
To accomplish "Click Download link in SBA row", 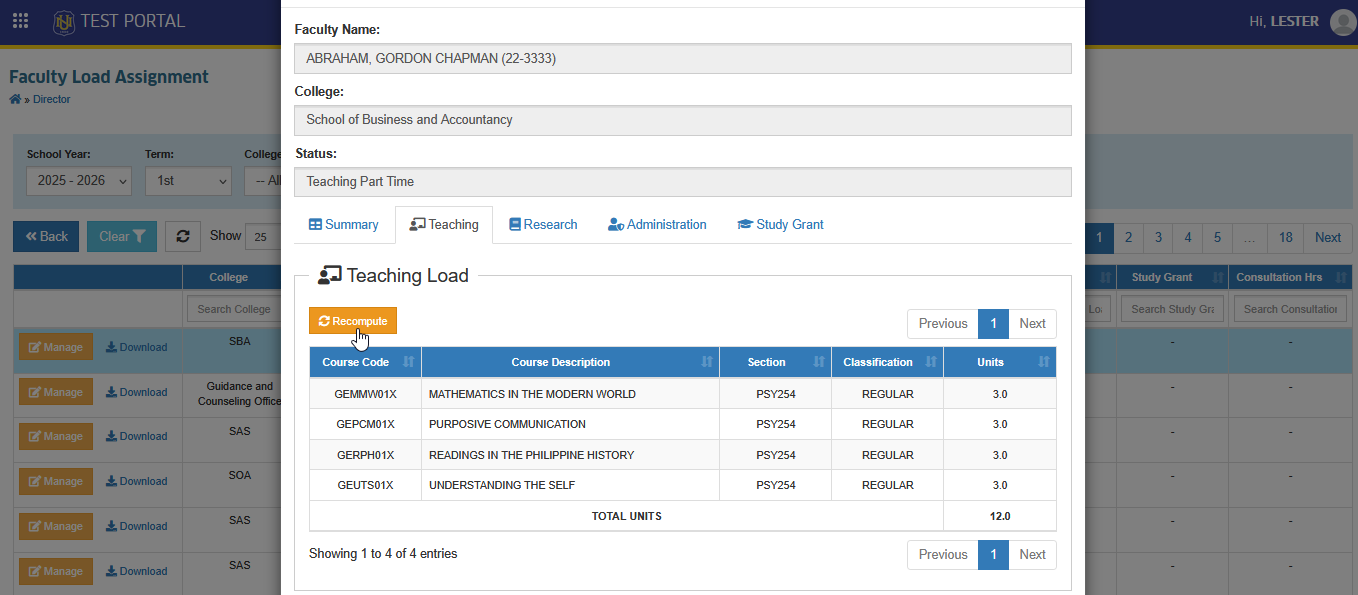I will click(x=137, y=347).
